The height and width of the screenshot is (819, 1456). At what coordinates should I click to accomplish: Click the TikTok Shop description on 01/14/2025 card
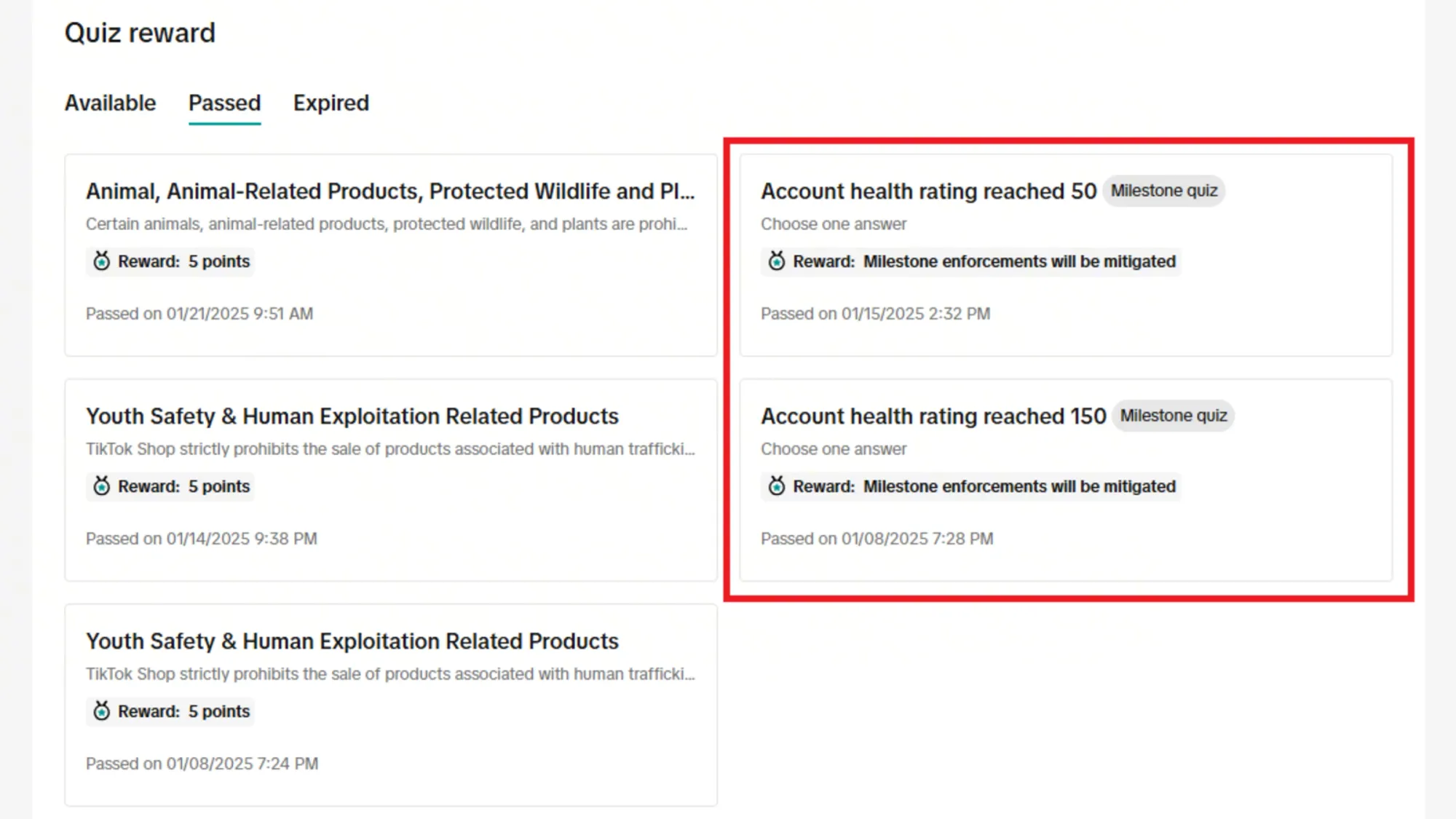[x=390, y=449]
